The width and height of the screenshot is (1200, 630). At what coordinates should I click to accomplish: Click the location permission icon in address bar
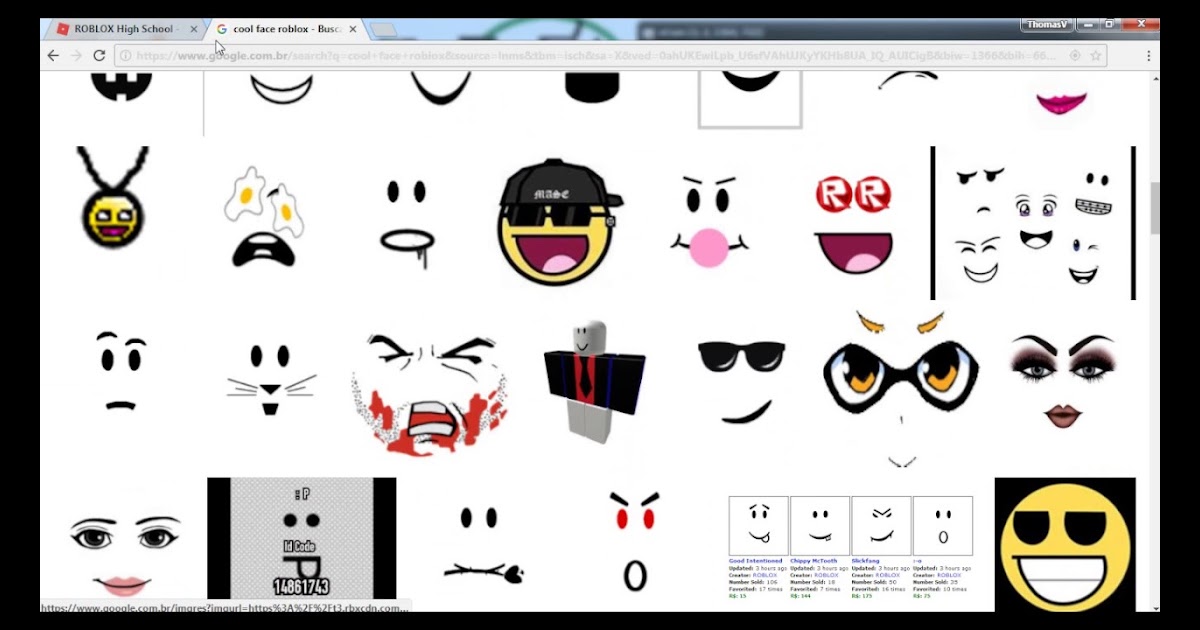[1074, 56]
